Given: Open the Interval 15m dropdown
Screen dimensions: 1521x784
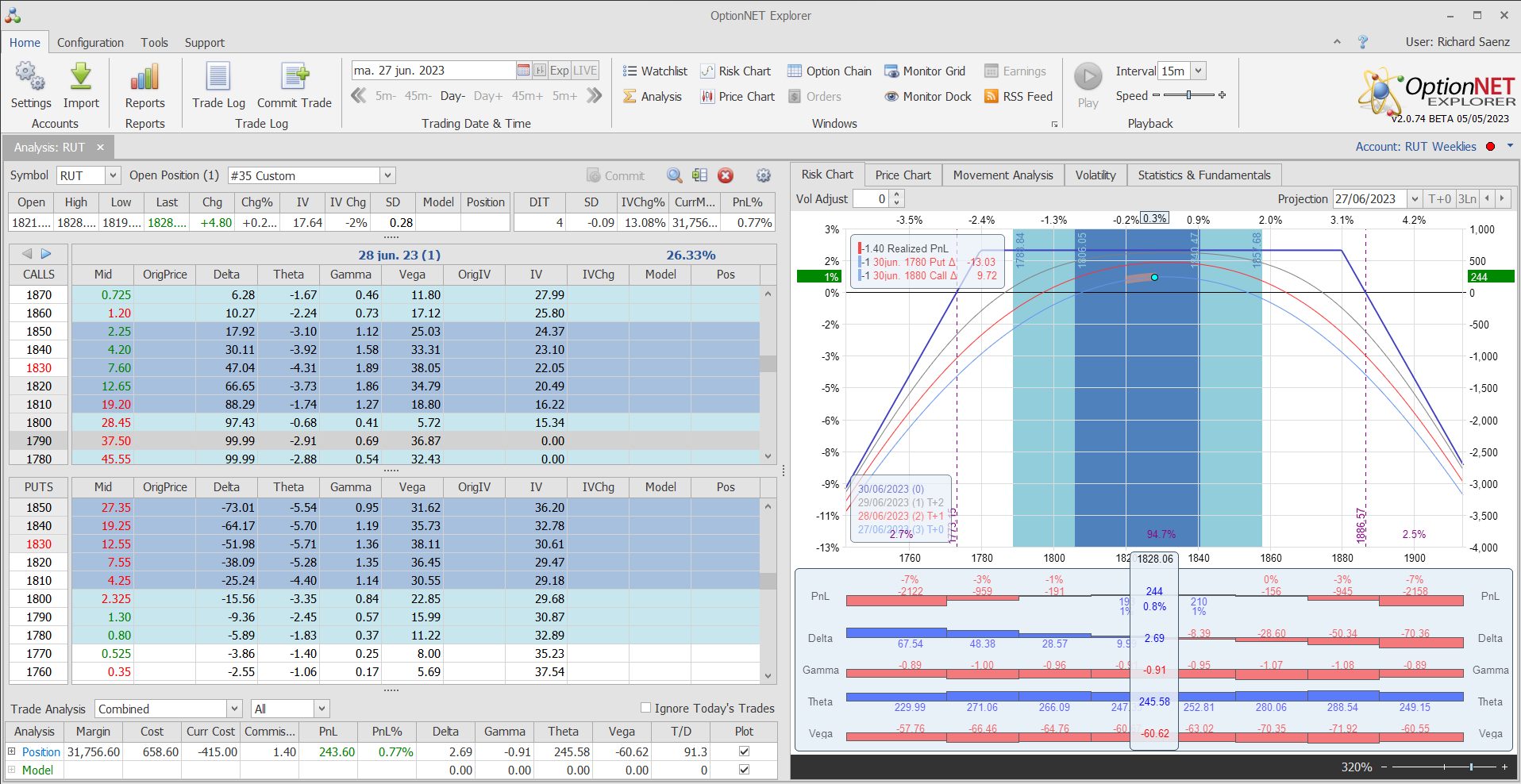Looking at the screenshot, I should click(x=1198, y=71).
